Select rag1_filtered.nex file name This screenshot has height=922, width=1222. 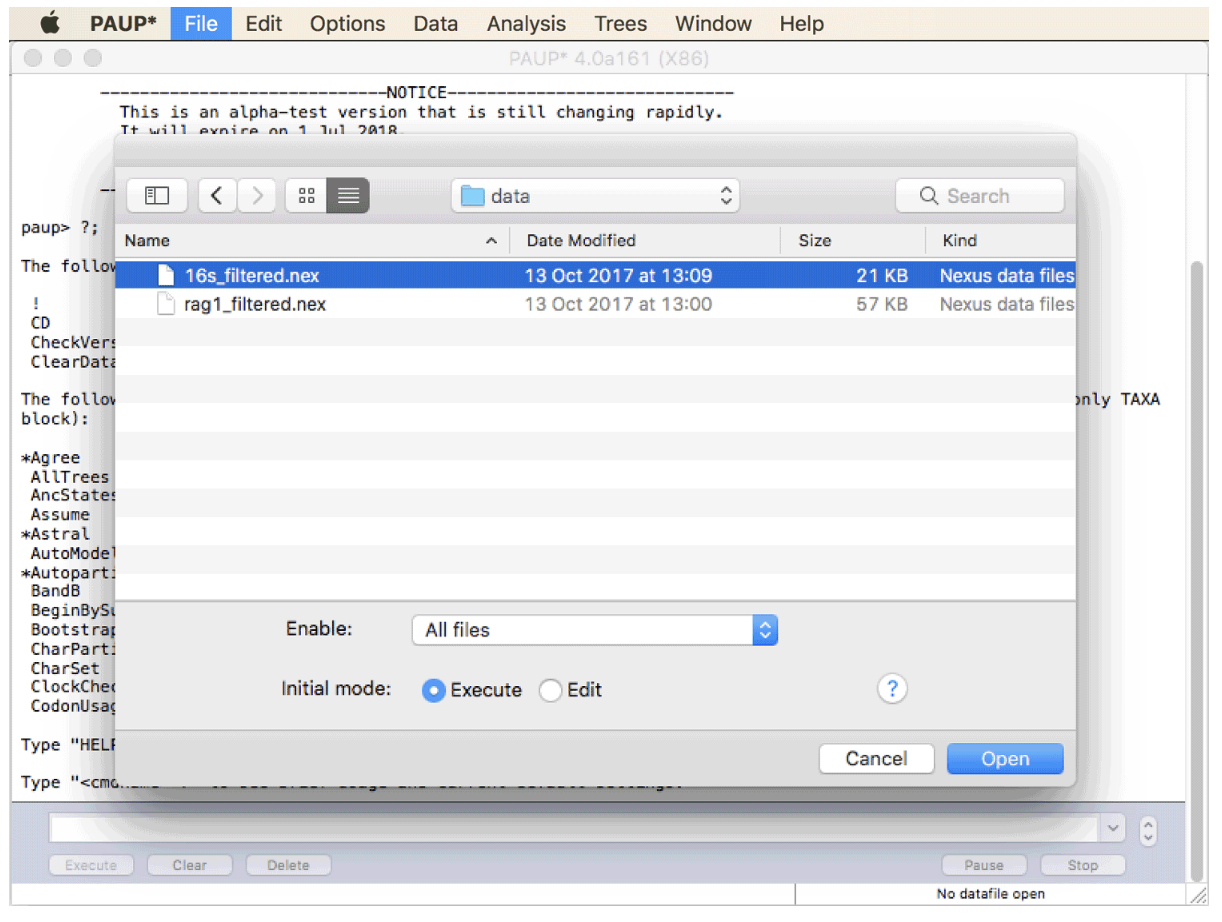point(255,304)
